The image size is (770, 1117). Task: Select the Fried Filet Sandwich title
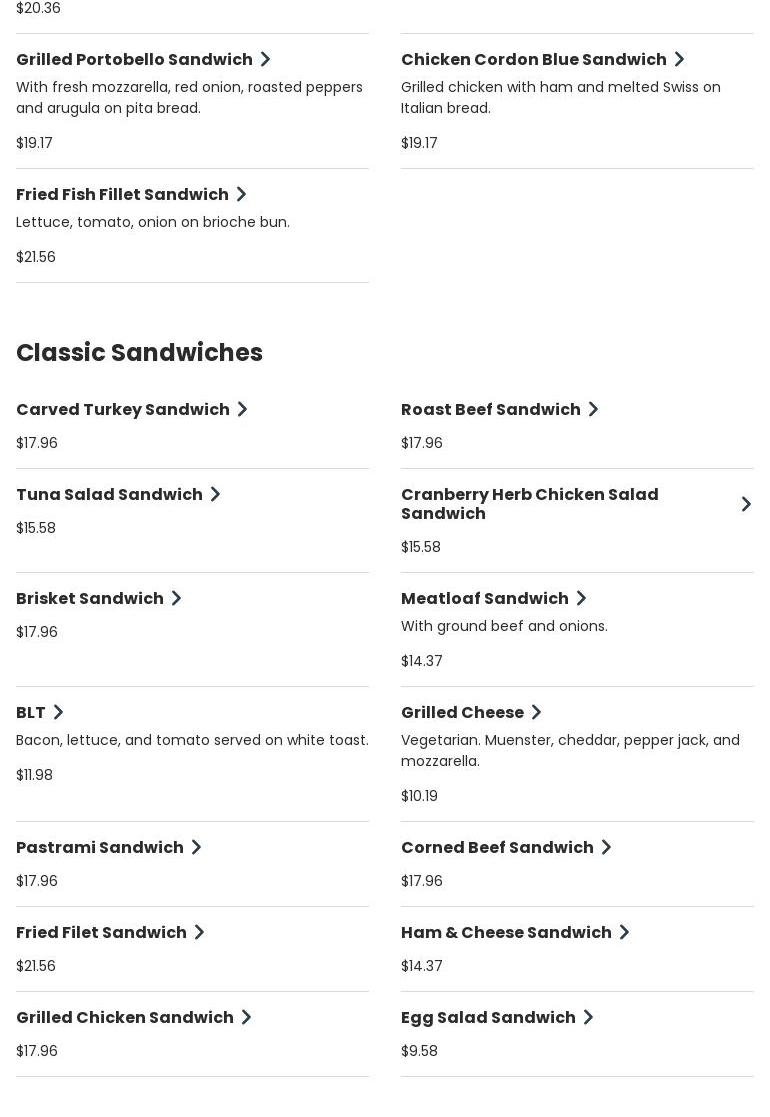[101, 933]
